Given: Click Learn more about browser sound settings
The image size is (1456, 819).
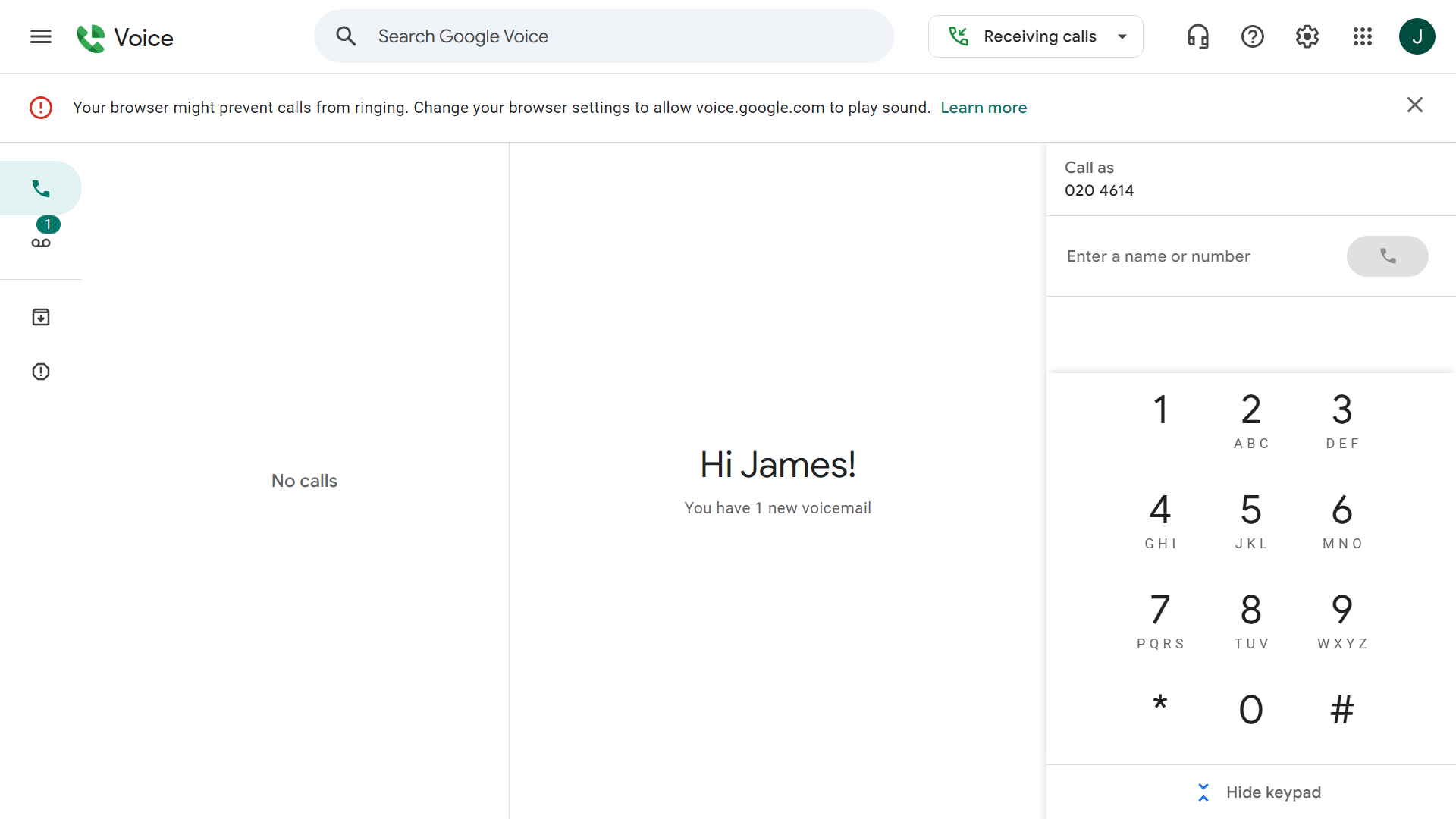Looking at the screenshot, I should point(984,107).
